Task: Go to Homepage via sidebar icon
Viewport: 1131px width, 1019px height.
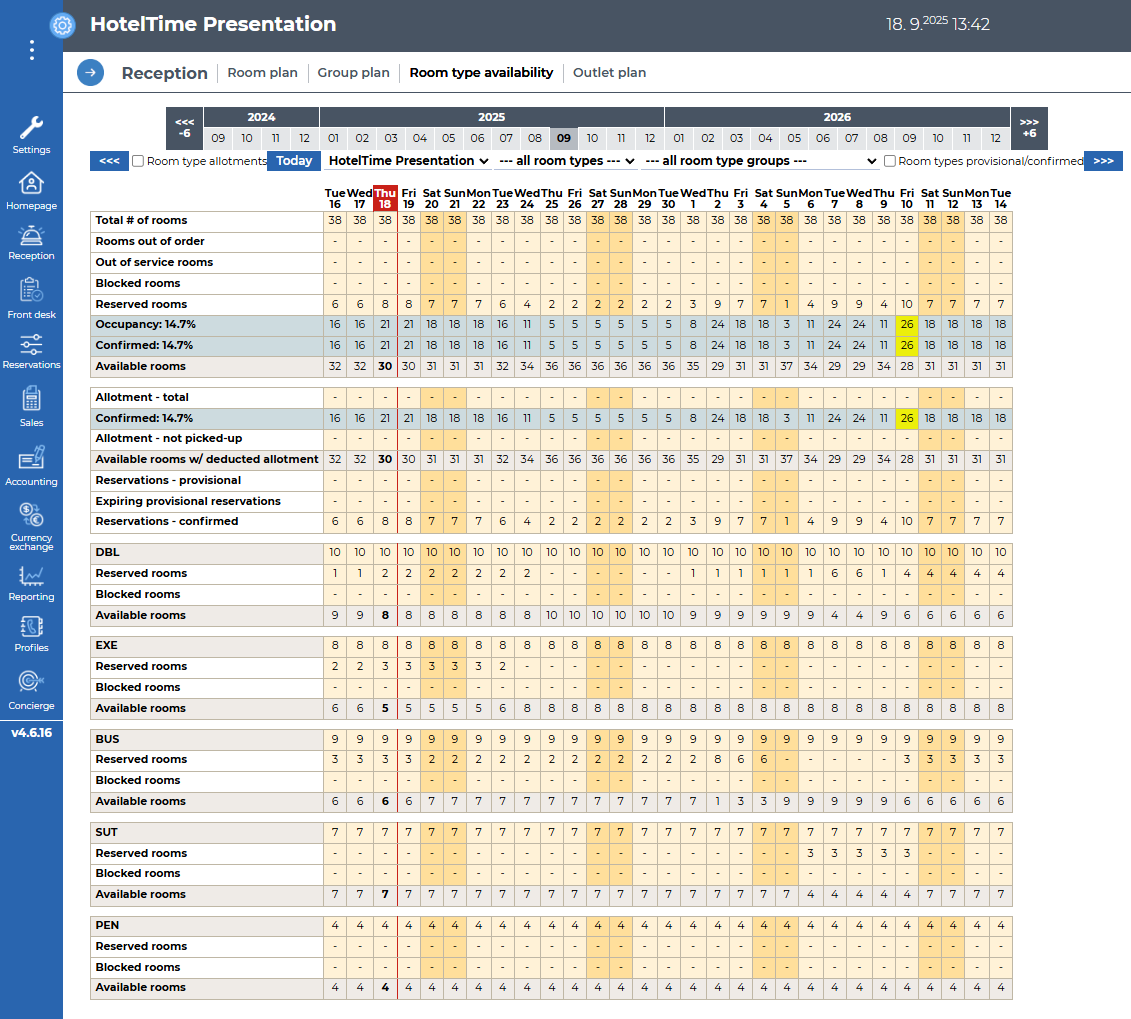Action: [31, 184]
